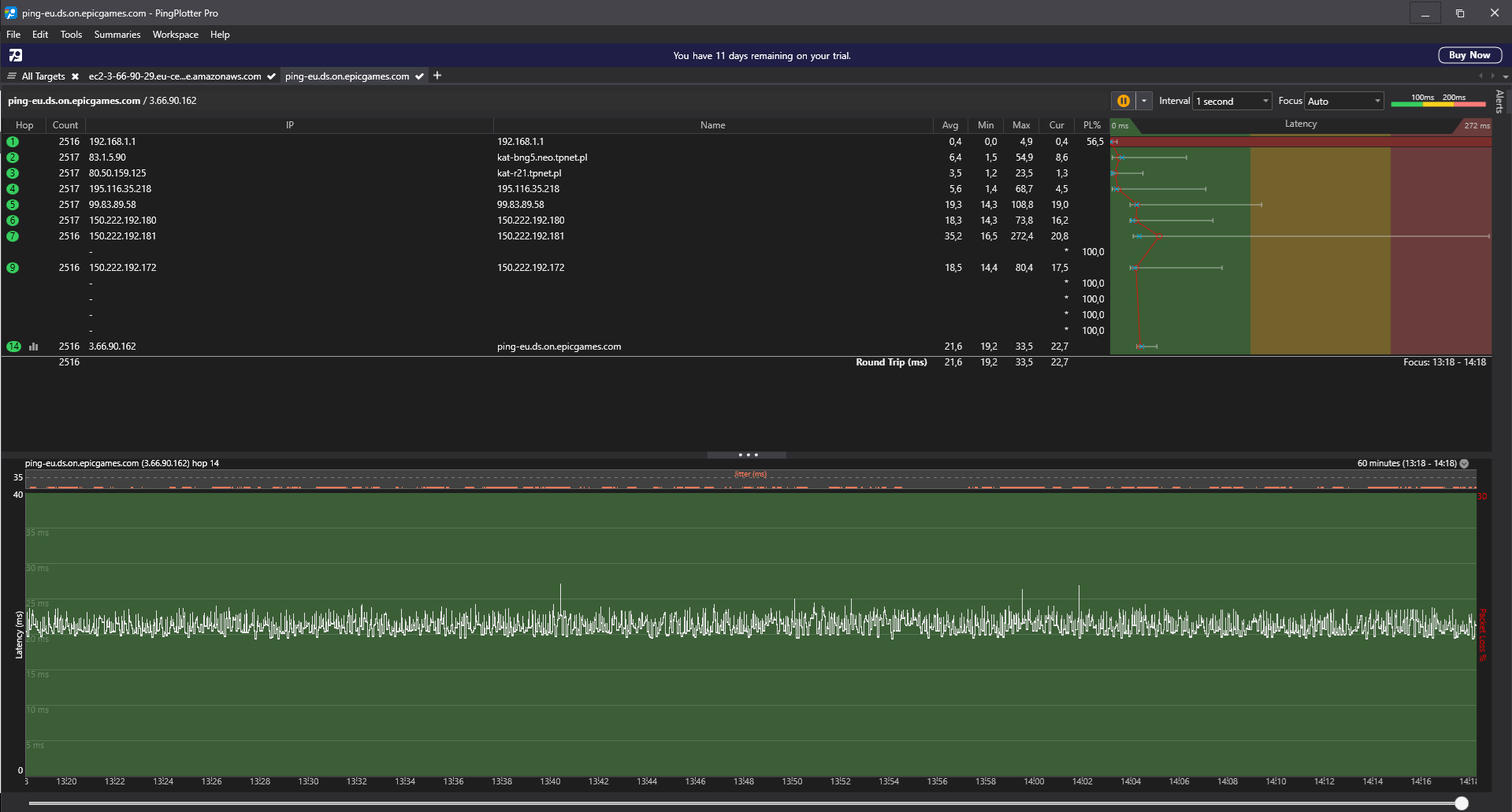Toggle the timeline graph icon for hop 14

coord(33,347)
